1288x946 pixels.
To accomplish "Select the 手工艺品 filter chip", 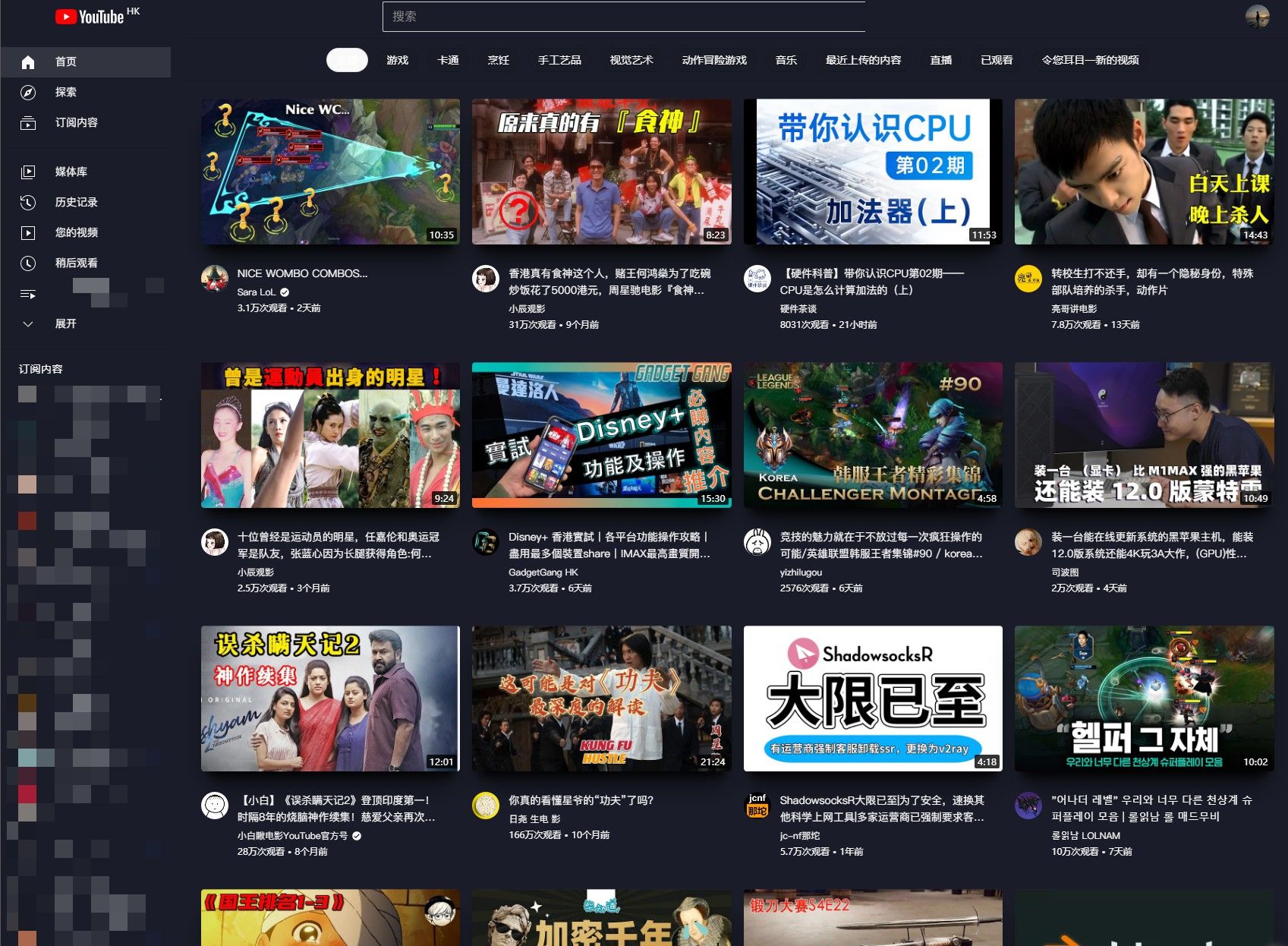I will [559, 60].
